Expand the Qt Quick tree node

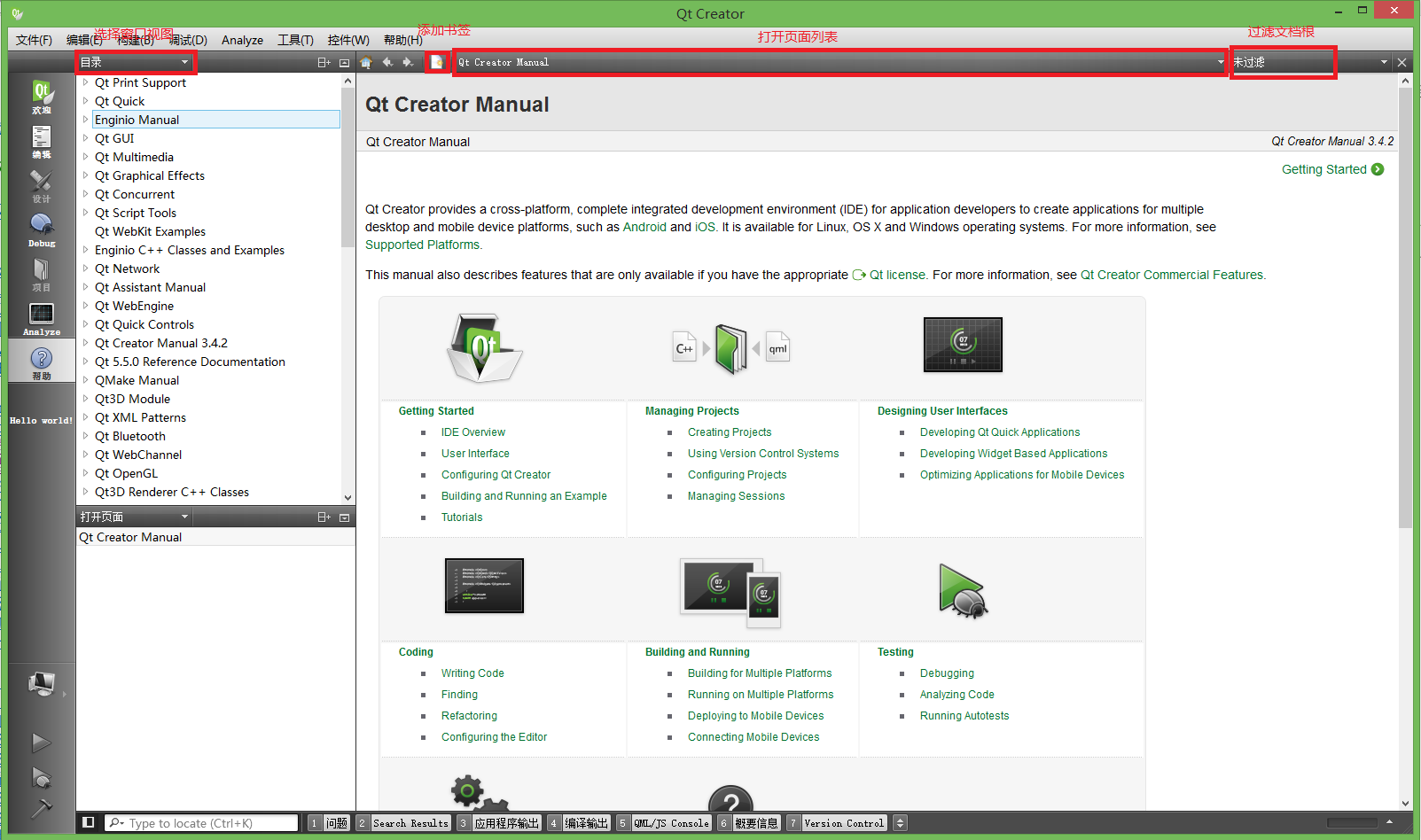(85, 101)
